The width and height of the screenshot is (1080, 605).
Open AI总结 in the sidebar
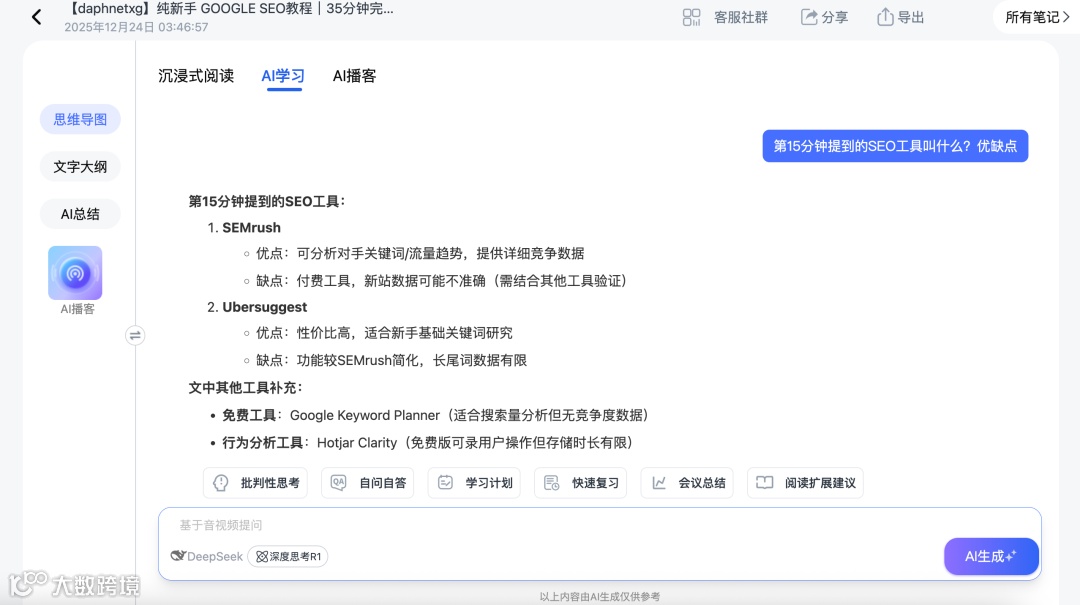click(x=80, y=214)
